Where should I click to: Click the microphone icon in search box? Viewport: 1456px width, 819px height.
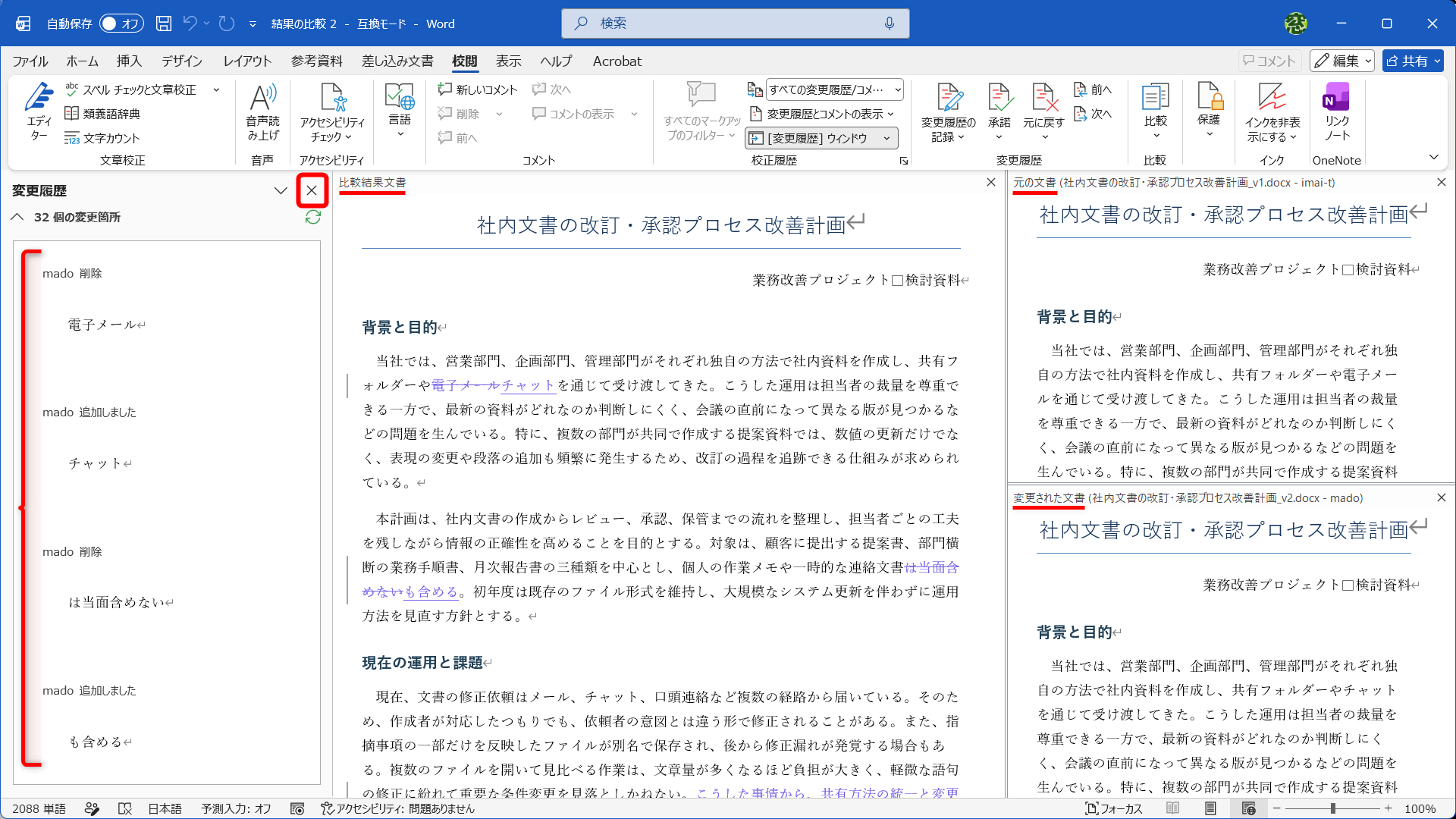[x=890, y=24]
